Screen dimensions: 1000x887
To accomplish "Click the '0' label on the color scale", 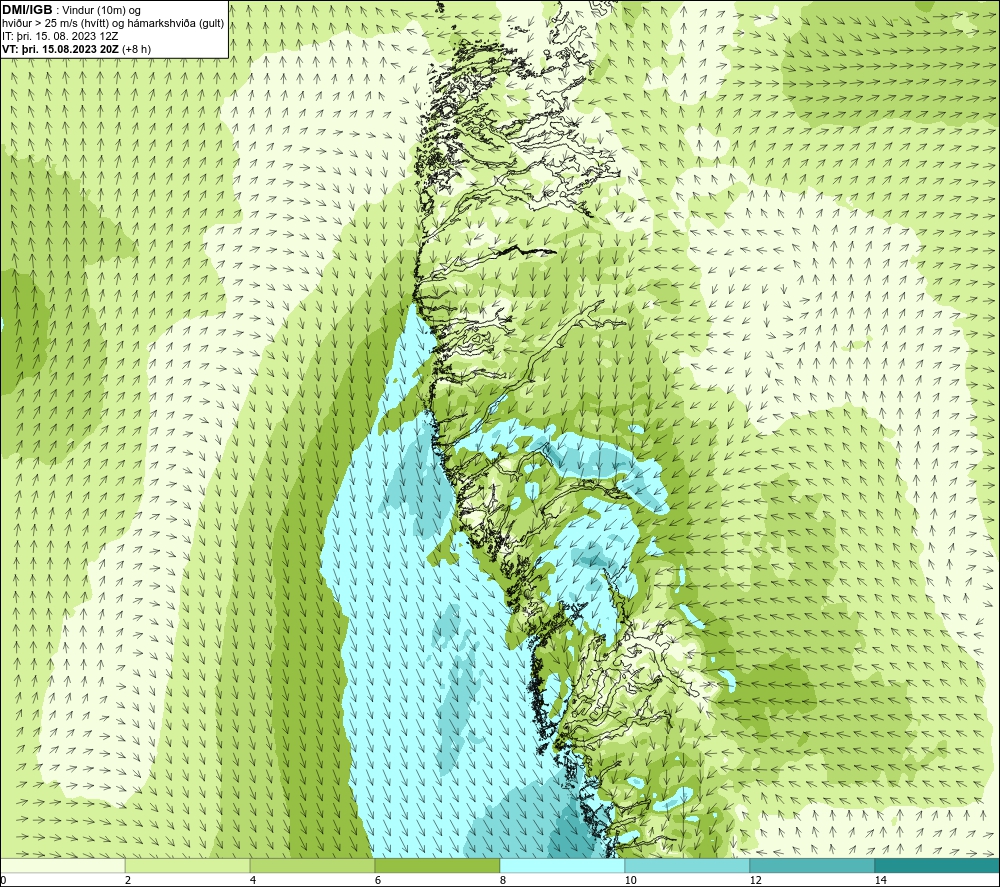I will pos(3,880).
